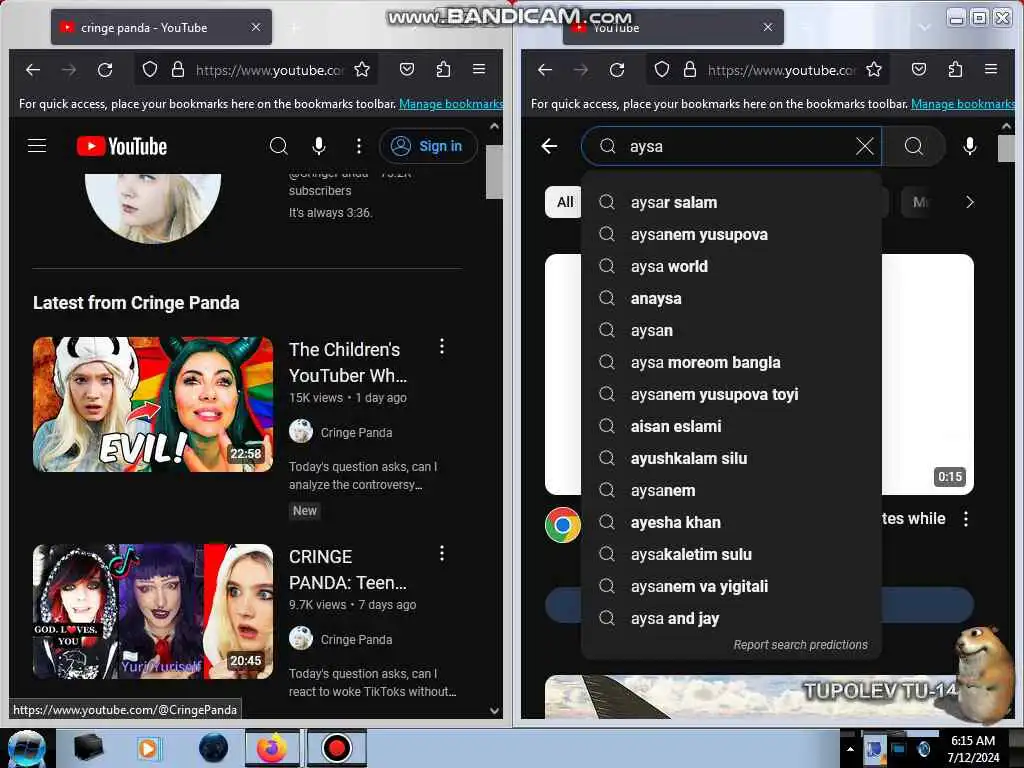Viewport: 1024px width, 768px height.
Task: Click the tracking protection shield in right window
Action: click(x=662, y=69)
